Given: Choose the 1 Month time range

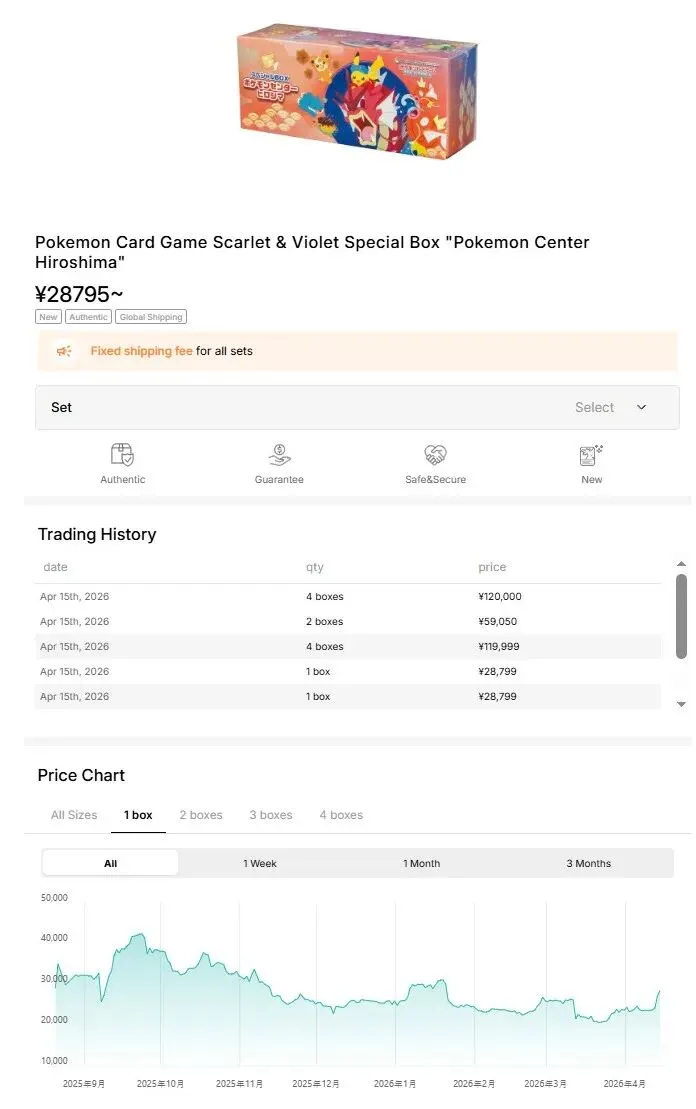Looking at the screenshot, I should 421,863.
